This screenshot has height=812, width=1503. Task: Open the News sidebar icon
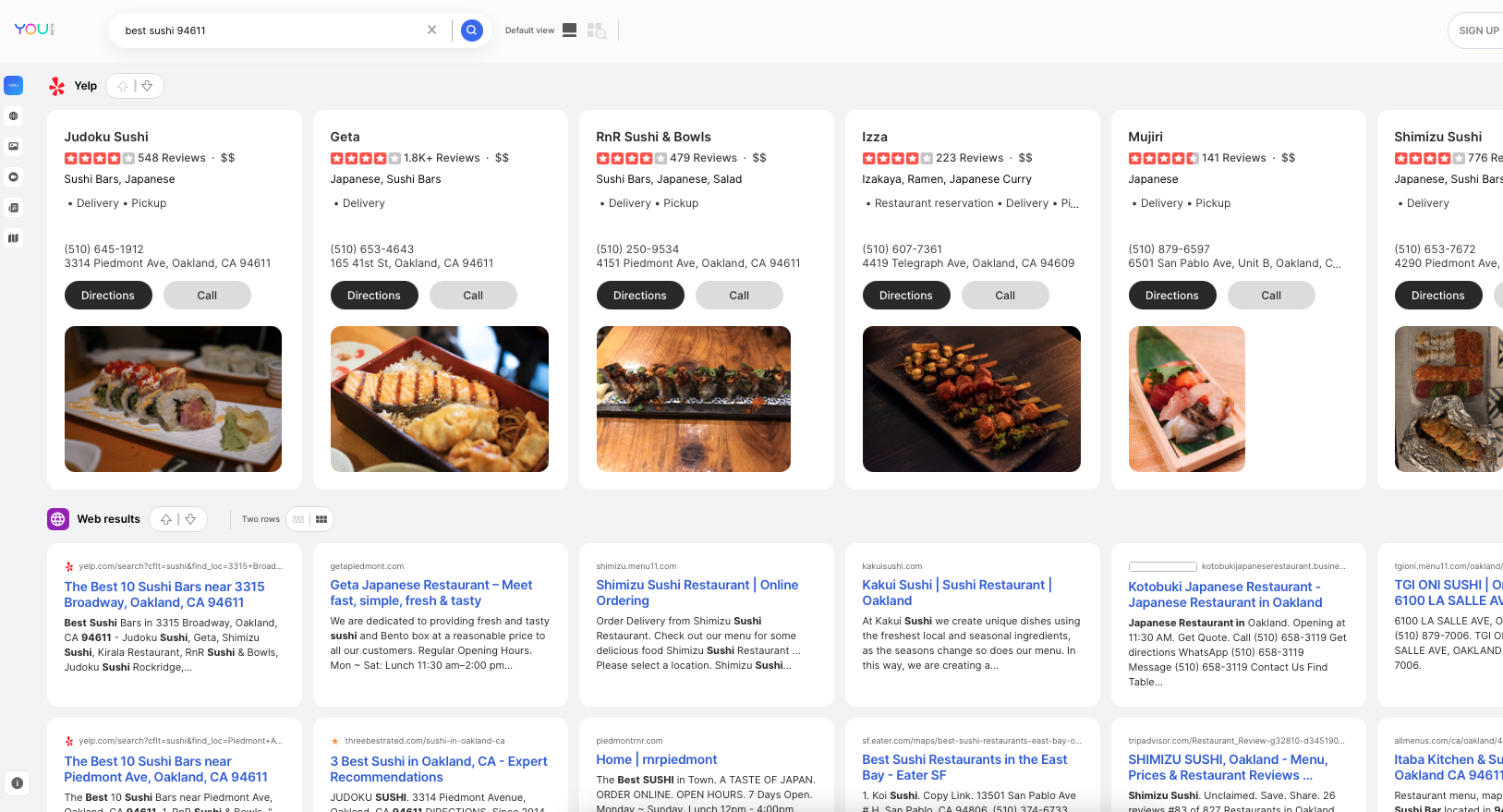point(13,208)
